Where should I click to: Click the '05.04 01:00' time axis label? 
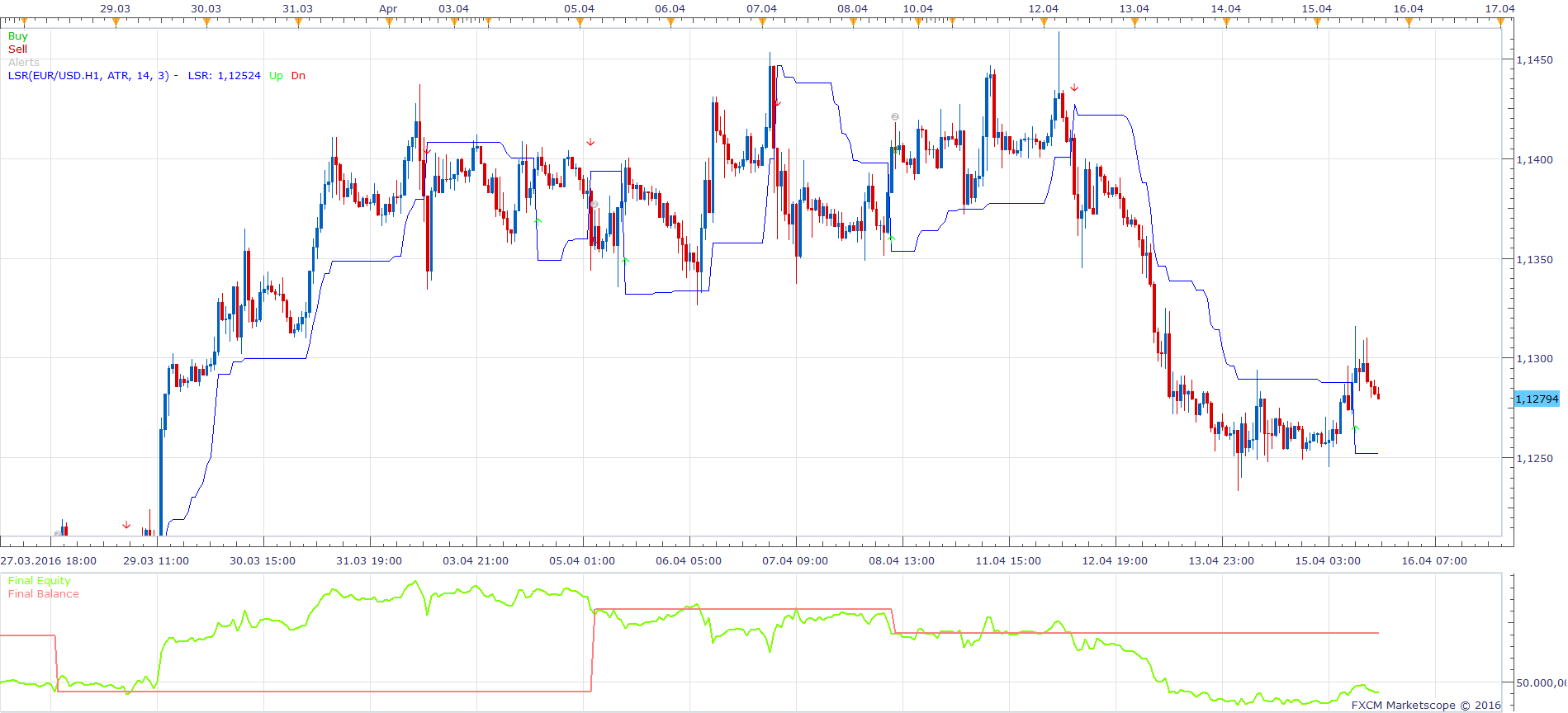[582, 561]
